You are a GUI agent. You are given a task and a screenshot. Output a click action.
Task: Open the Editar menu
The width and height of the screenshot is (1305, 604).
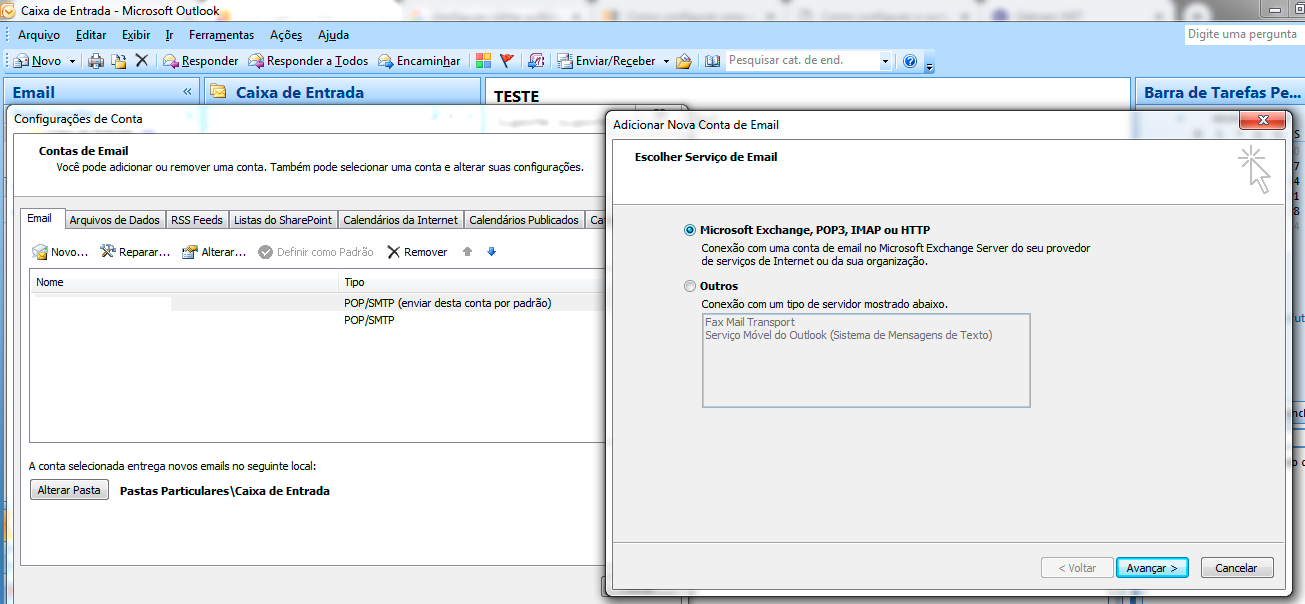click(91, 35)
